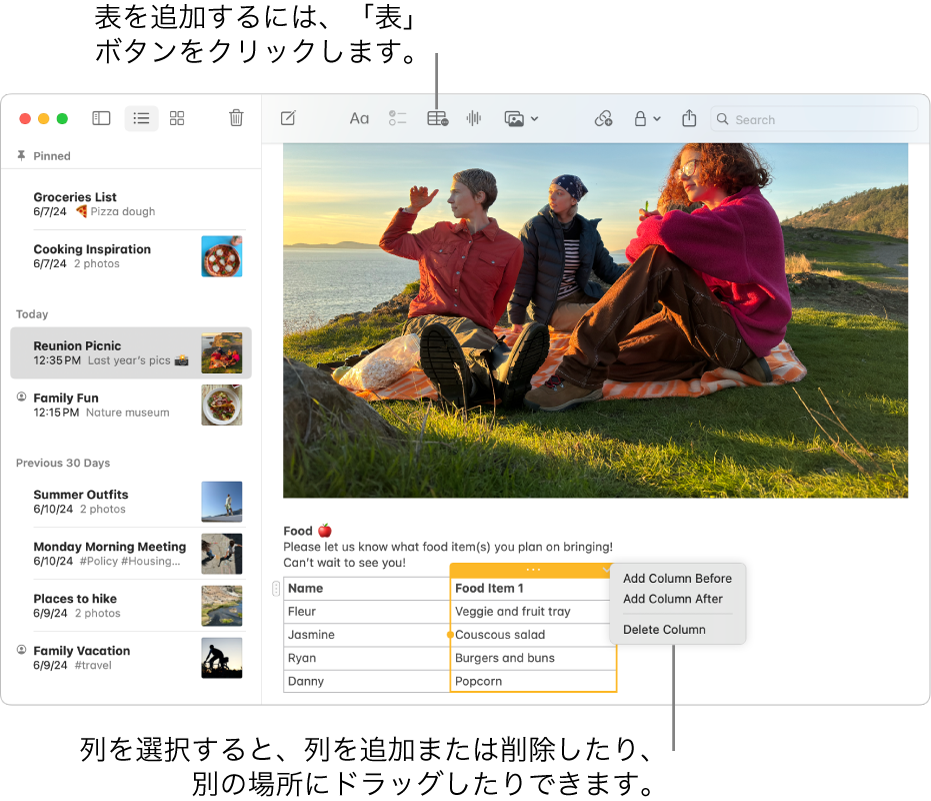931x801 pixels.
Task: Delete note with trash icon
Action: [236, 118]
